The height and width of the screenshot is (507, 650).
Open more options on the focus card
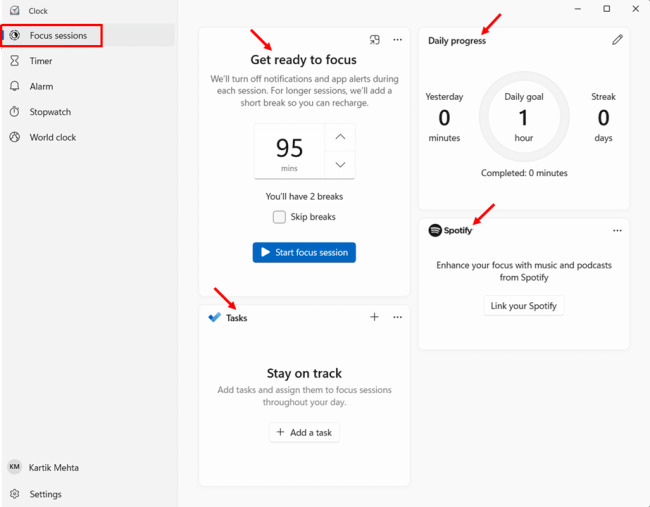pyautogui.click(x=398, y=40)
